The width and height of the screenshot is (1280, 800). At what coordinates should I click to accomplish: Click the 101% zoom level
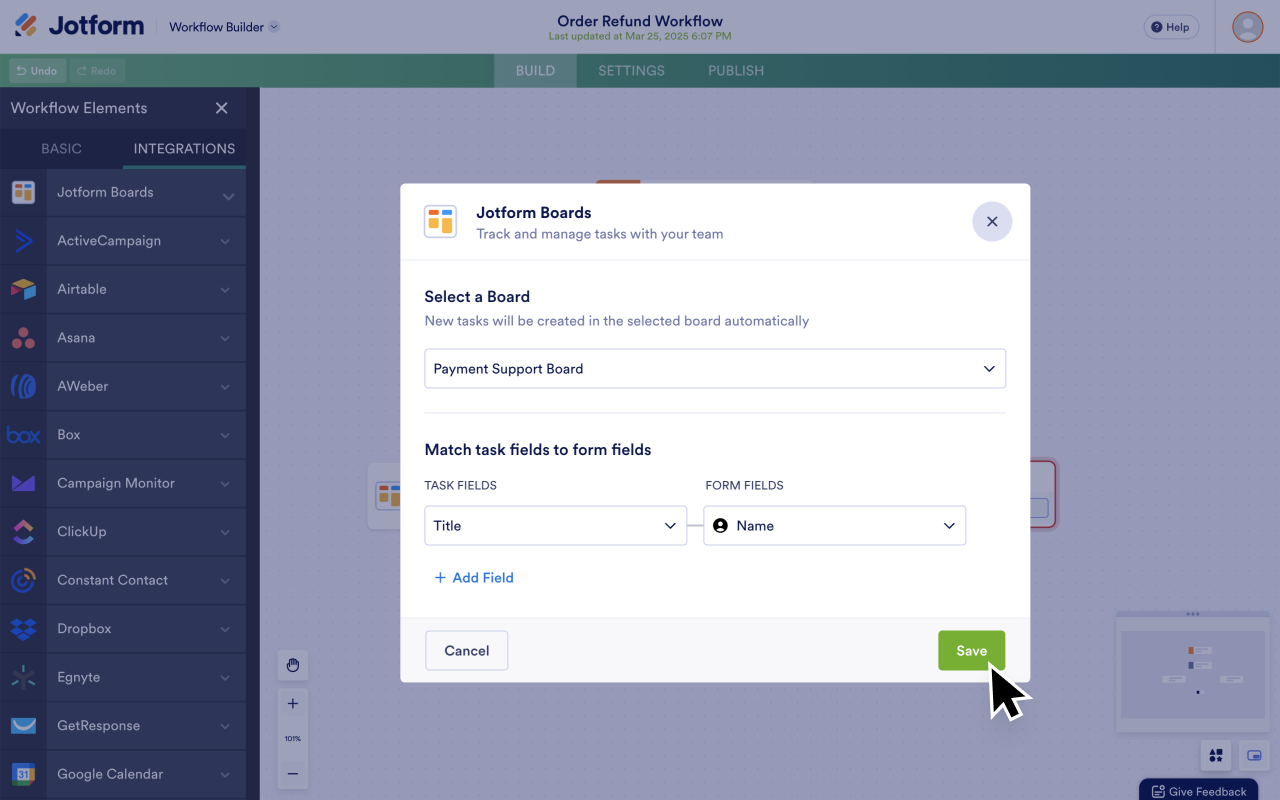click(x=293, y=738)
